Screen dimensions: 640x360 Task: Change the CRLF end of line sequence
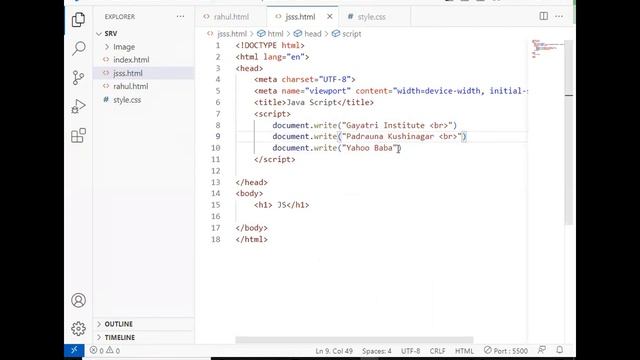(x=437, y=351)
